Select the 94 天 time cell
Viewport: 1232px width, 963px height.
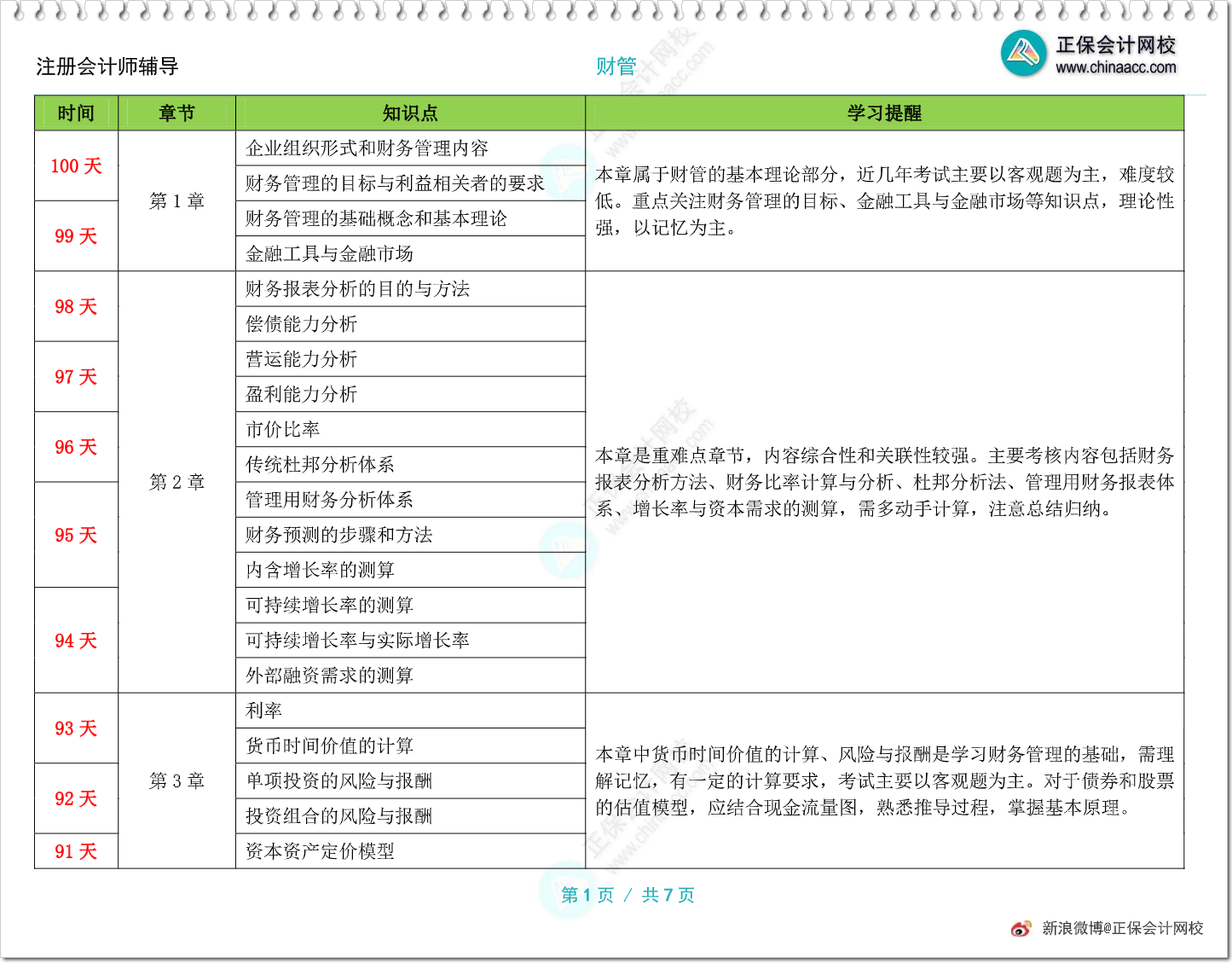click(x=76, y=641)
